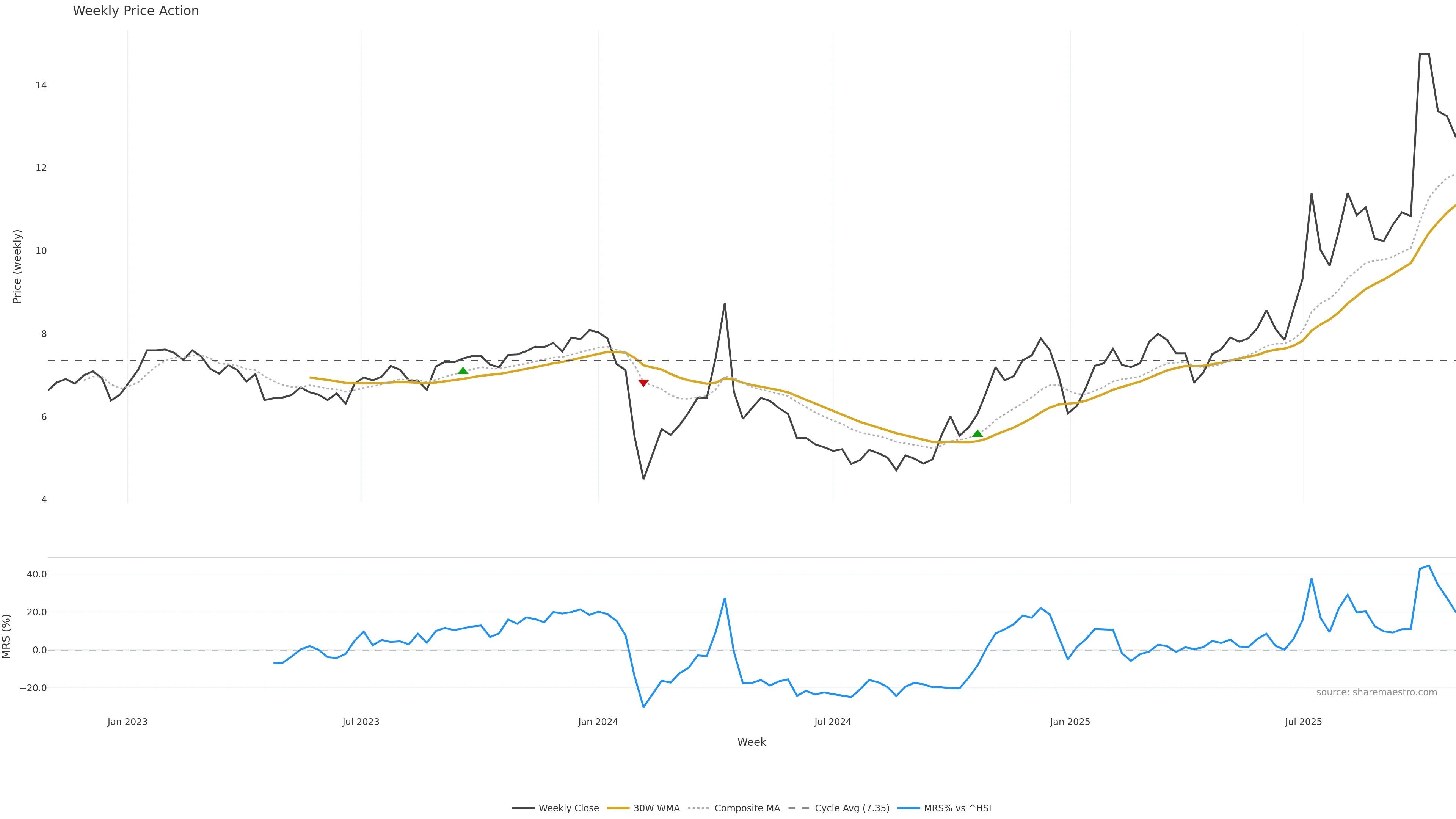Image resolution: width=1456 pixels, height=819 pixels.
Task: Click the green up-triangle marker in late 2024
Action: click(x=977, y=433)
